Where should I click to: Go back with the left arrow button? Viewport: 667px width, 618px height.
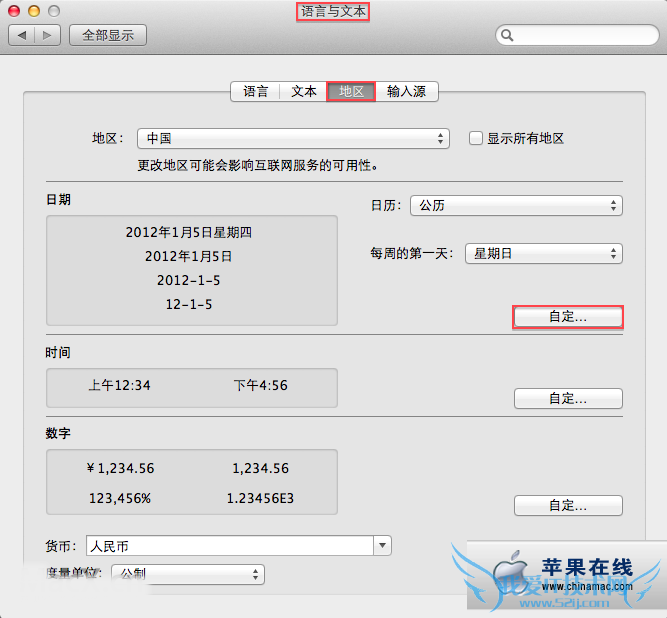coord(22,35)
